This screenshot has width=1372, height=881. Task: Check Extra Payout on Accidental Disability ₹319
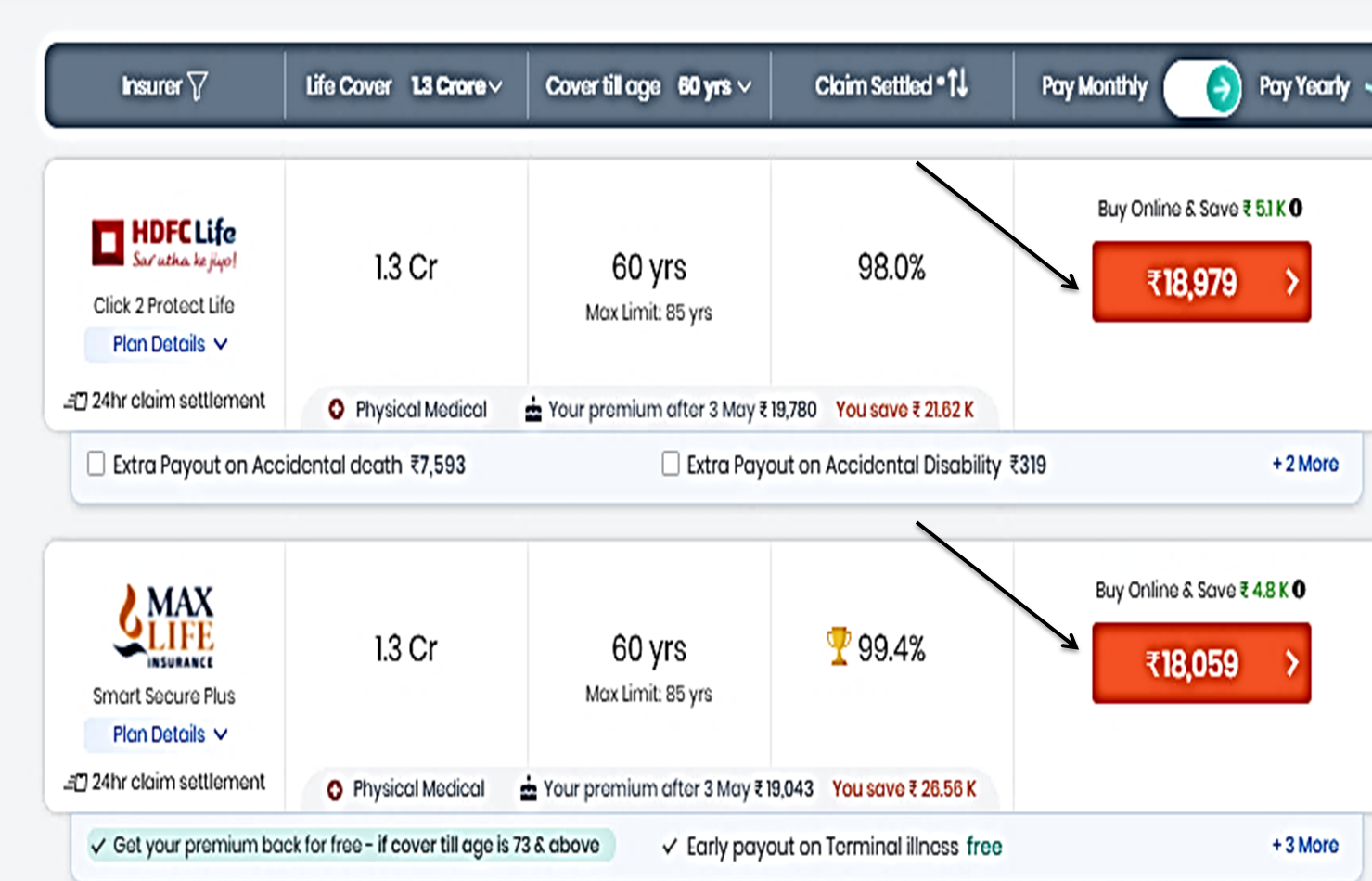[670, 464]
